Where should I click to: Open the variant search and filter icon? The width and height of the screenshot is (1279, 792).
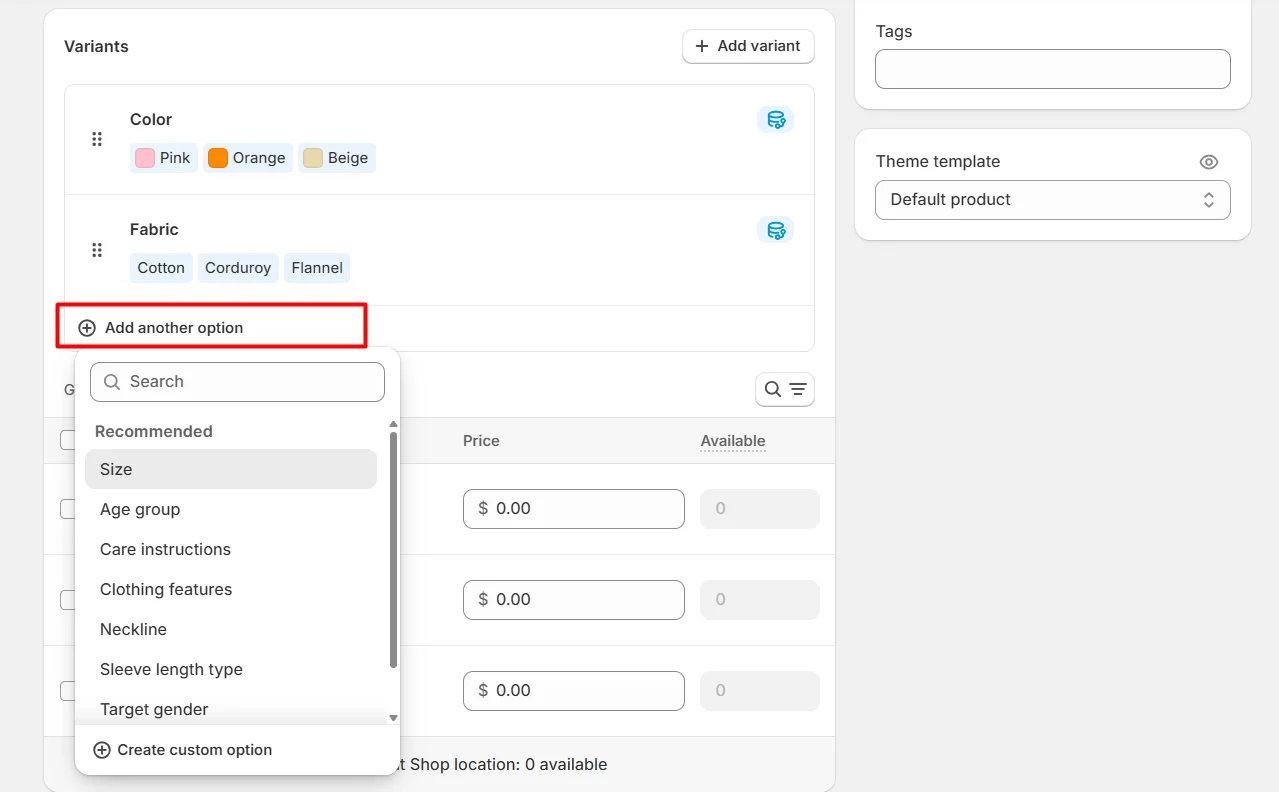click(x=784, y=389)
